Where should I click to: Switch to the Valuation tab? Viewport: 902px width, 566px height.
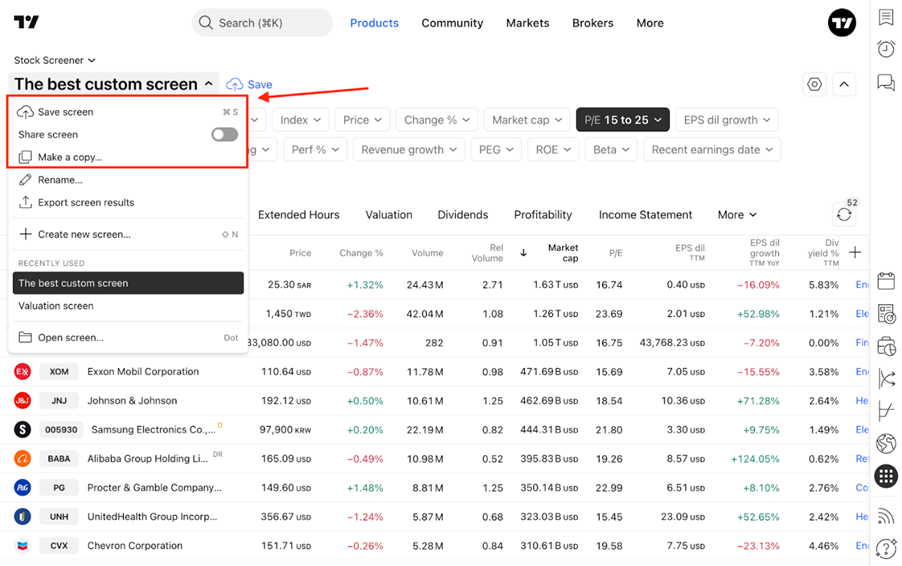(x=389, y=215)
